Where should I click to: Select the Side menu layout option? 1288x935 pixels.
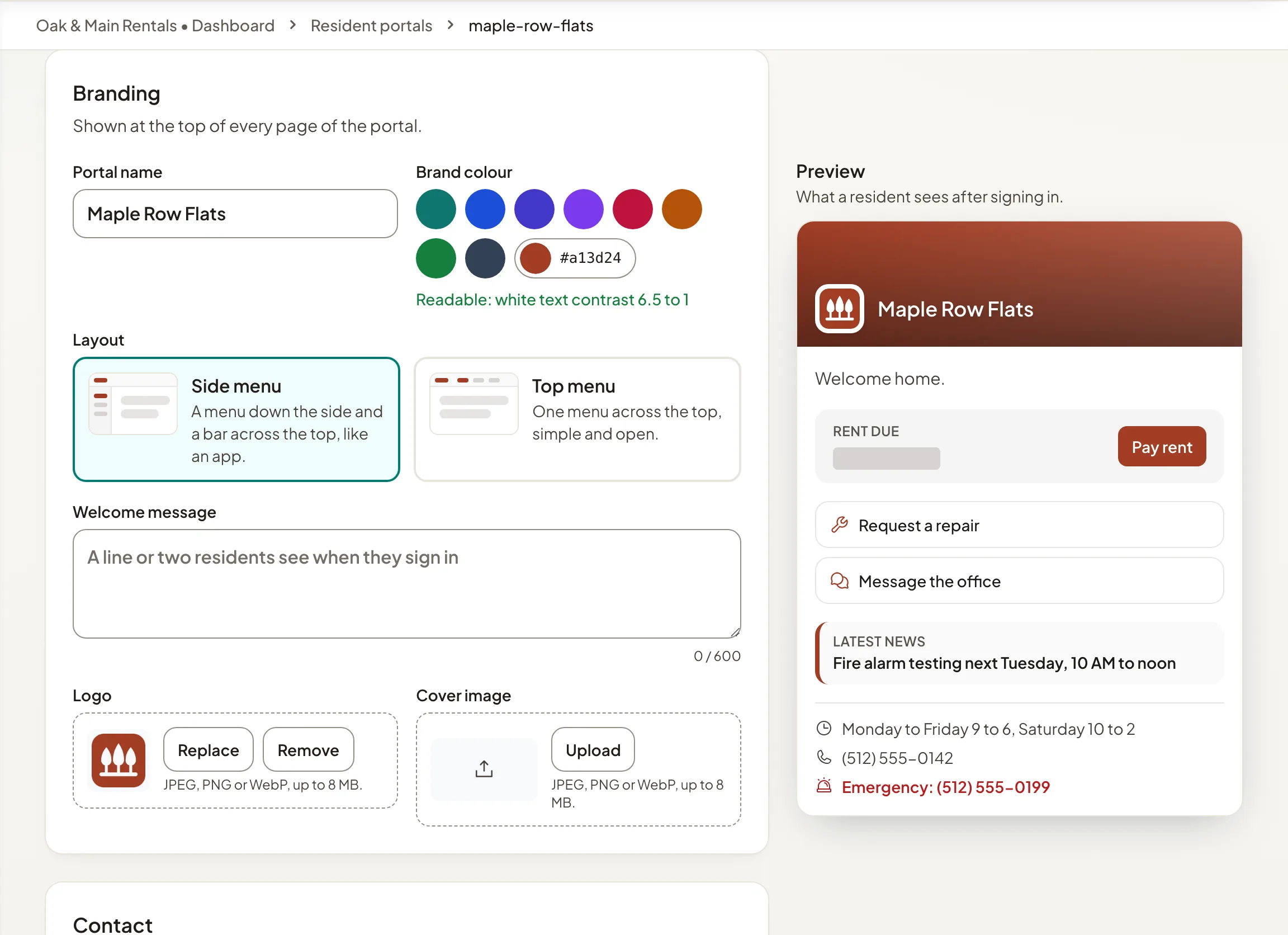tap(236, 419)
